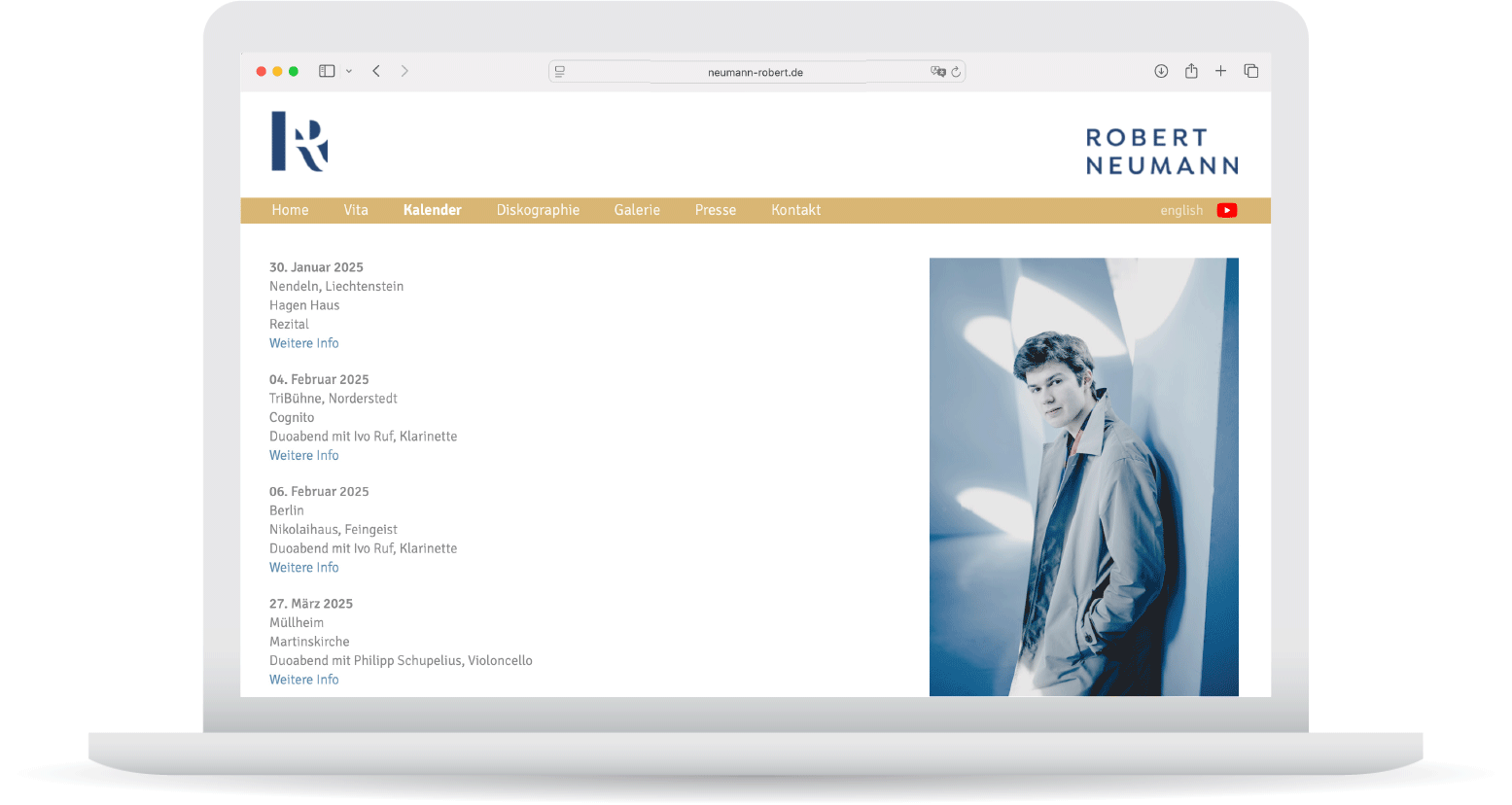The height and width of the screenshot is (805, 1512).
Task: Go forward to the next page
Action: pyautogui.click(x=404, y=71)
